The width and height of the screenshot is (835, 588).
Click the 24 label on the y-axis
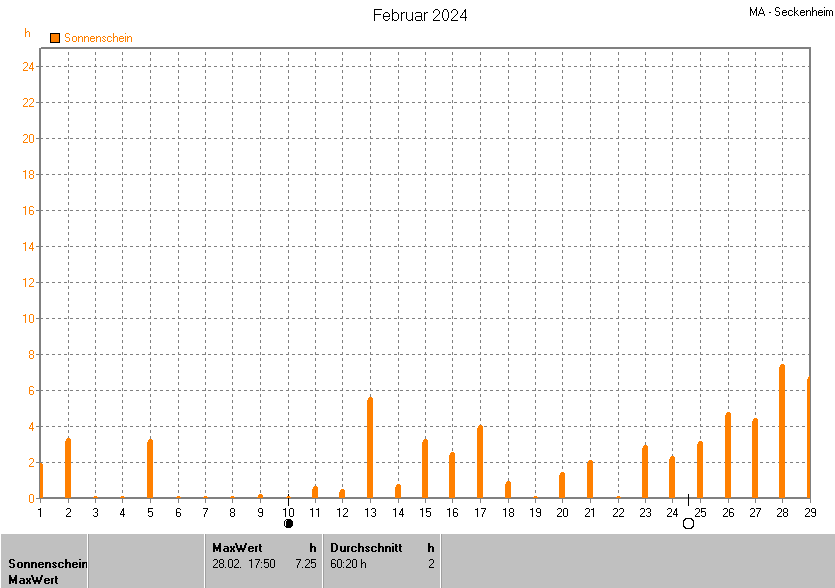[x=30, y=67]
